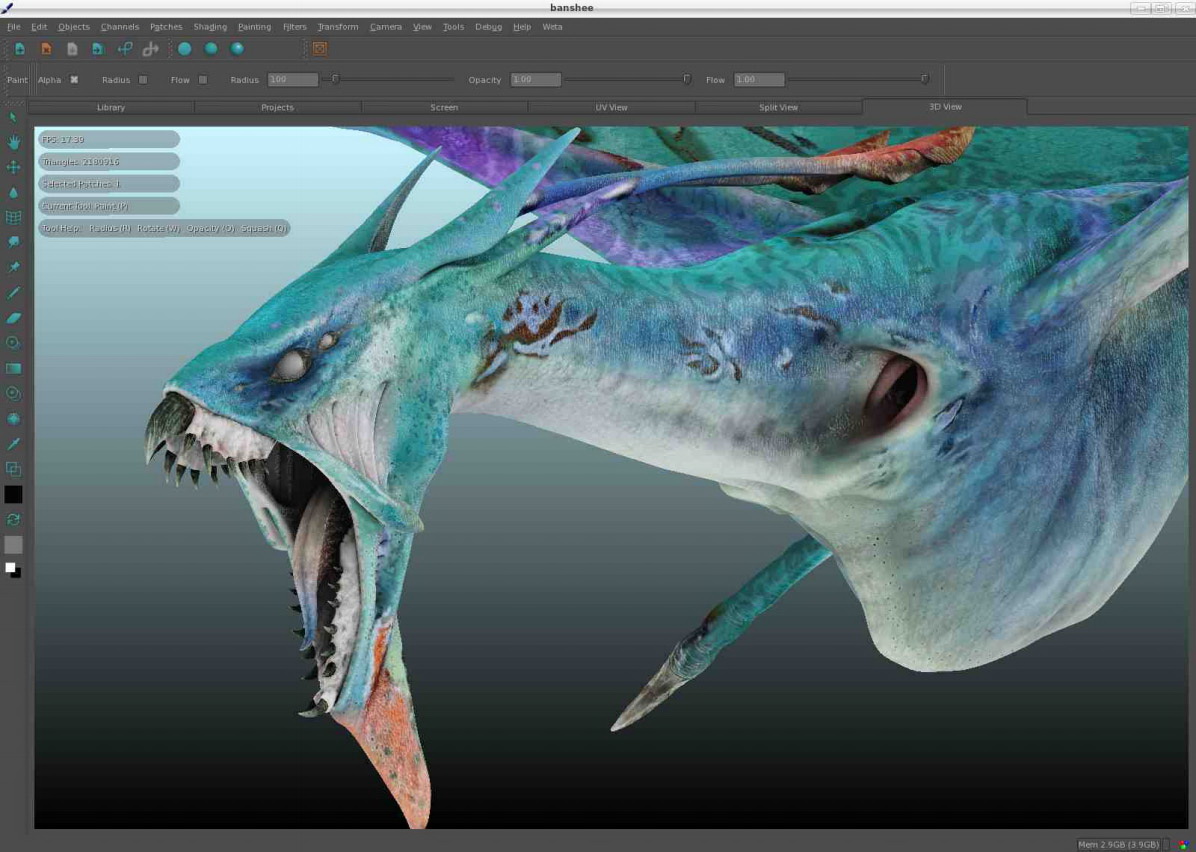Viewport: 1196px width, 852px height.
Task: Select the gradient rectangle tool
Action: [x=13, y=368]
